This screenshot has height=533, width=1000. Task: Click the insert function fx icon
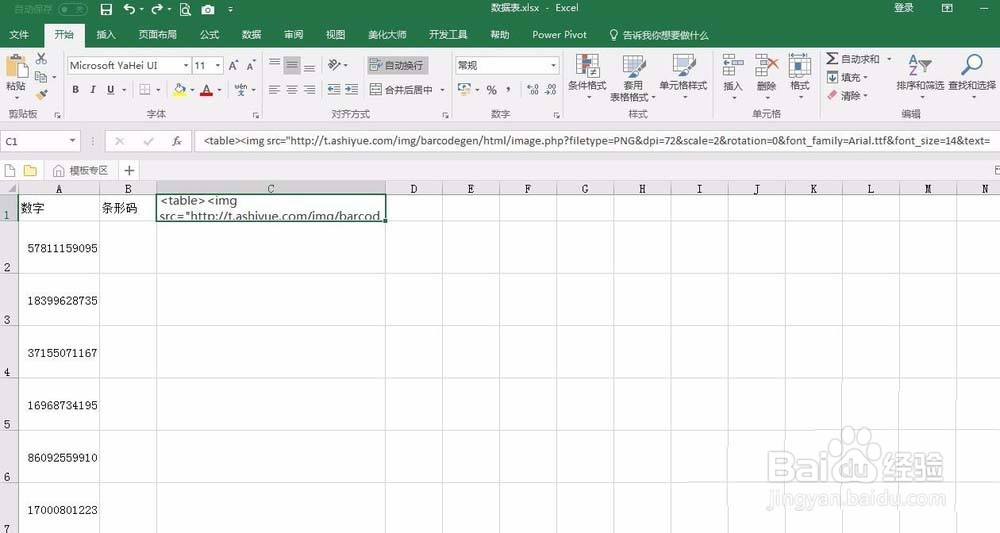[177, 141]
